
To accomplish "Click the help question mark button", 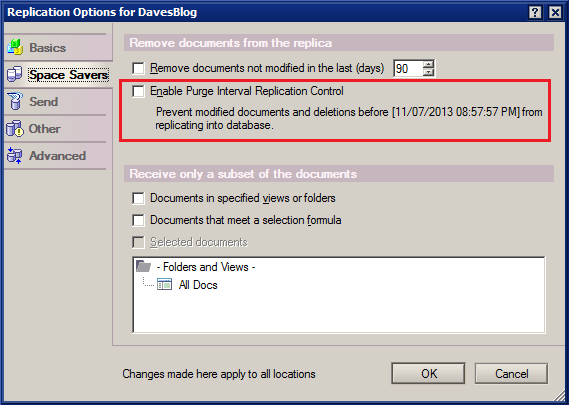I will [x=535, y=12].
